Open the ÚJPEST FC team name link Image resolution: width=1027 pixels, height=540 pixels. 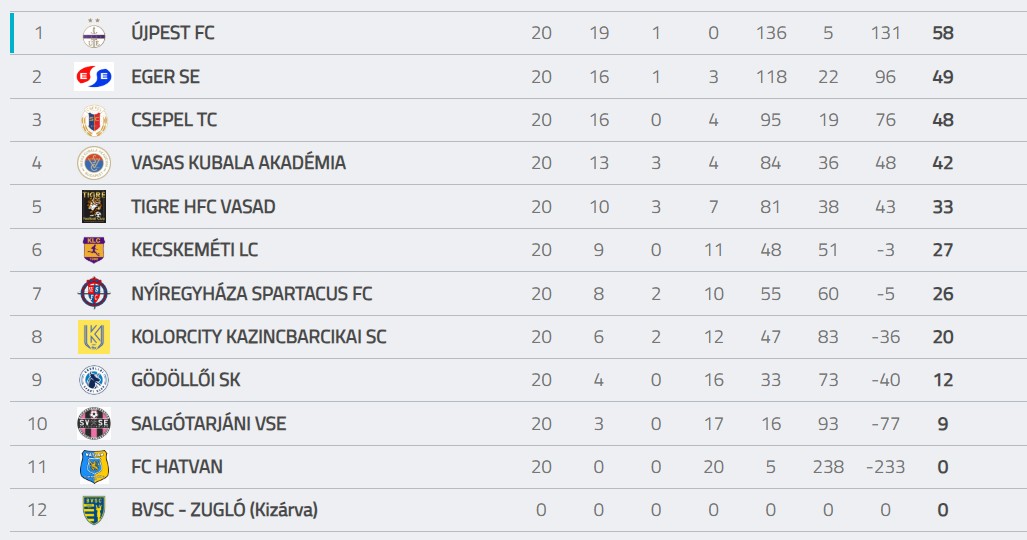click(x=173, y=33)
